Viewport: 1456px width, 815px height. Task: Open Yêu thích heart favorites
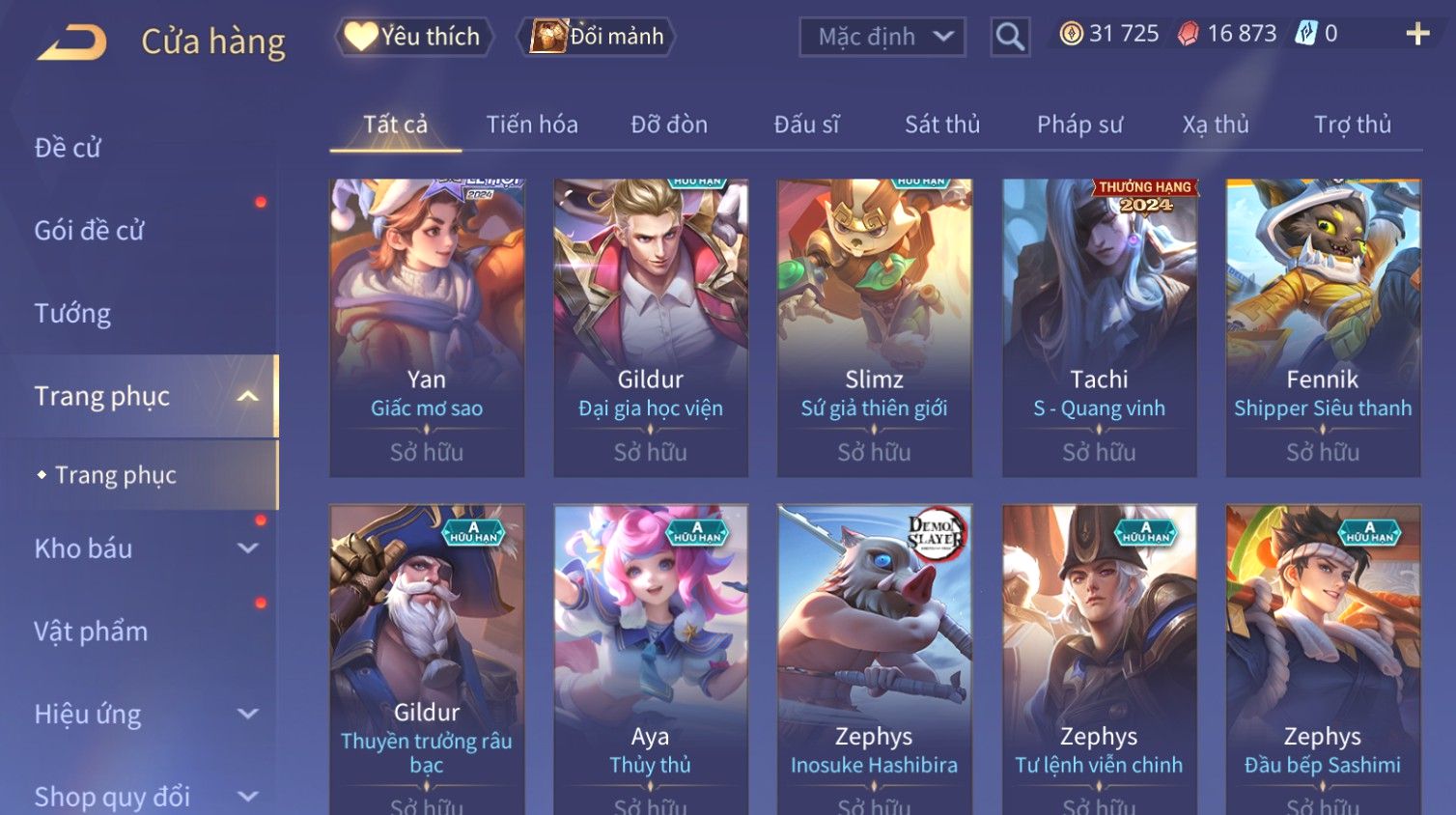coord(414,37)
